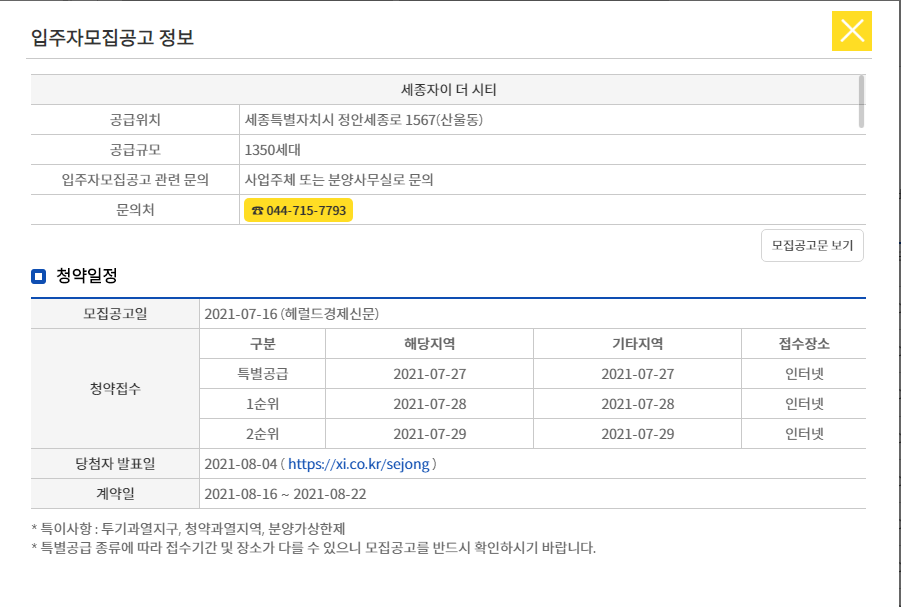Select the 사업주체 또는 분양사무실로 문의 text
Image resolution: width=901 pixels, height=607 pixels.
pos(339,180)
